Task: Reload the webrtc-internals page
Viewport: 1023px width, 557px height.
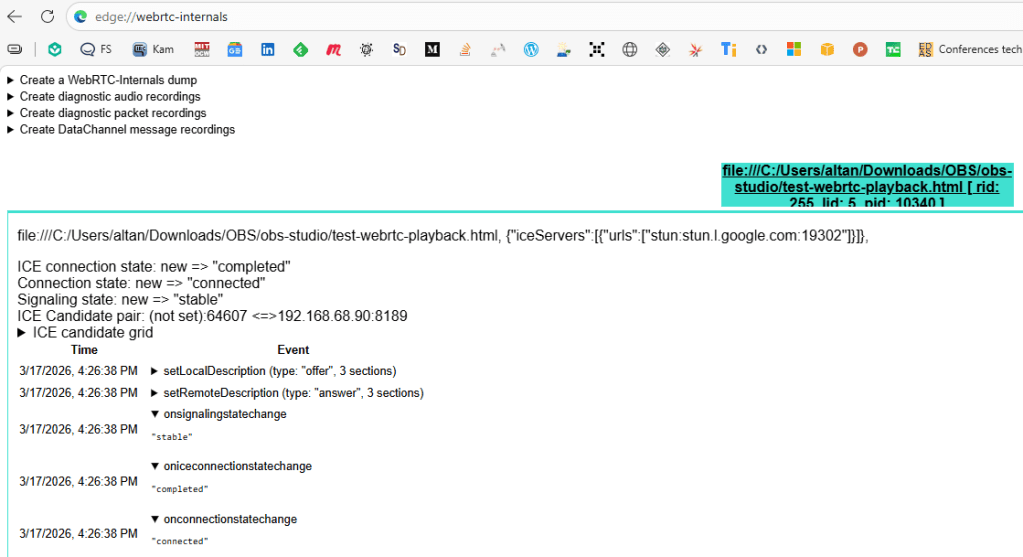Action: [47, 17]
